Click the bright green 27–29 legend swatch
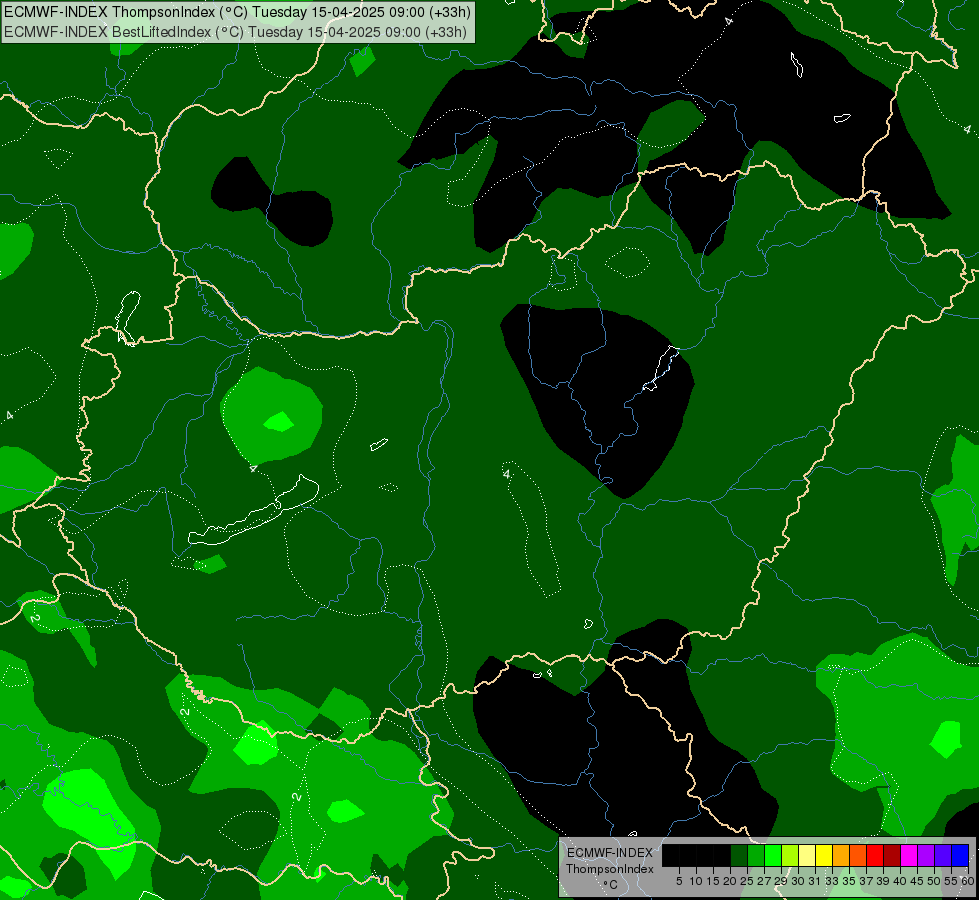Viewport: 979px width, 900px height. point(773,855)
